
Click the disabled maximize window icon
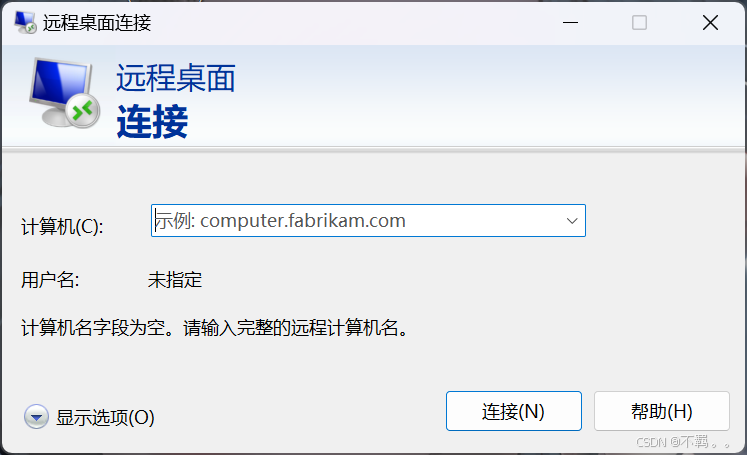point(639,22)
